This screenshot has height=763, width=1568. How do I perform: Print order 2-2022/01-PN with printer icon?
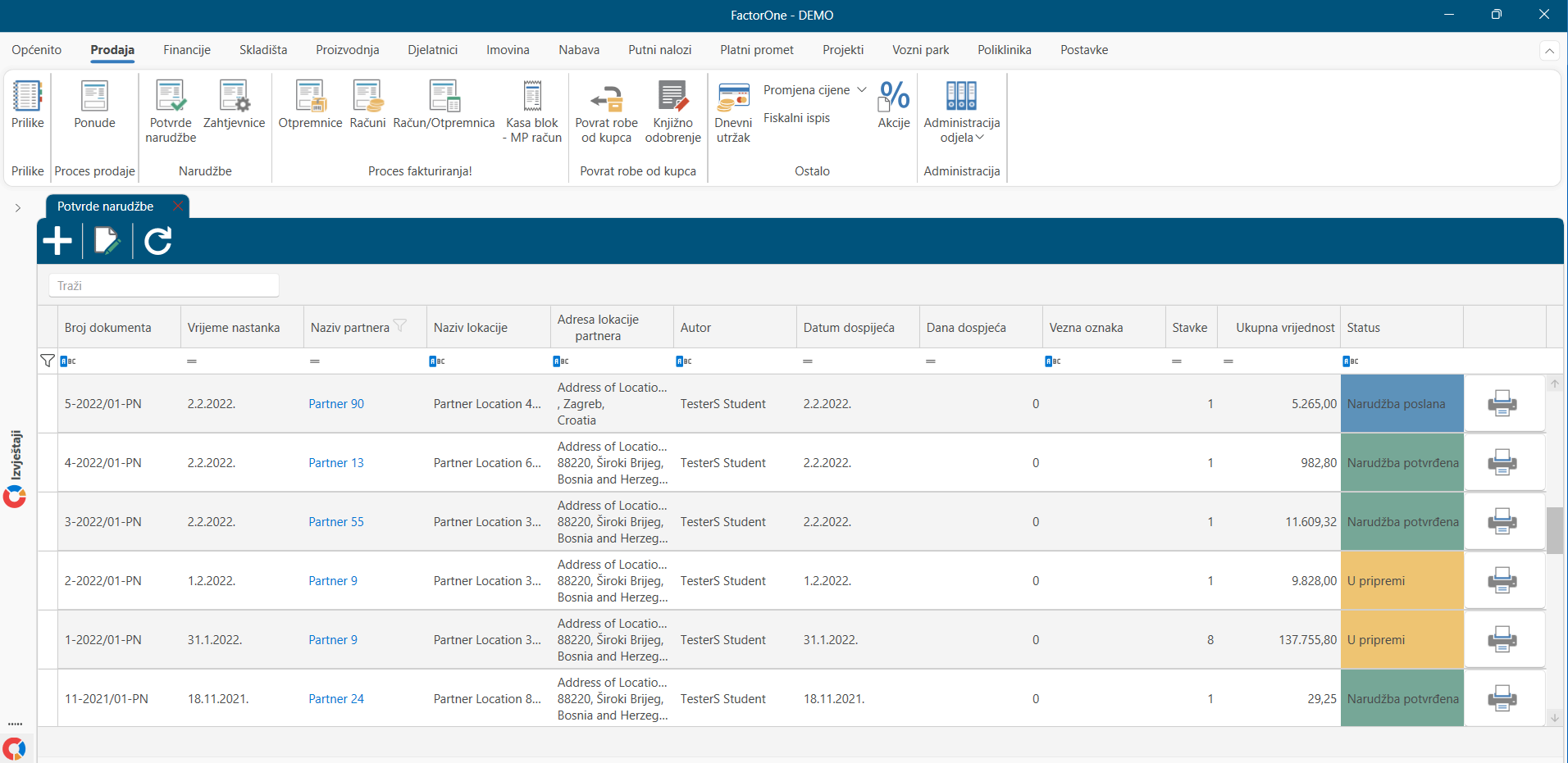1502,580
